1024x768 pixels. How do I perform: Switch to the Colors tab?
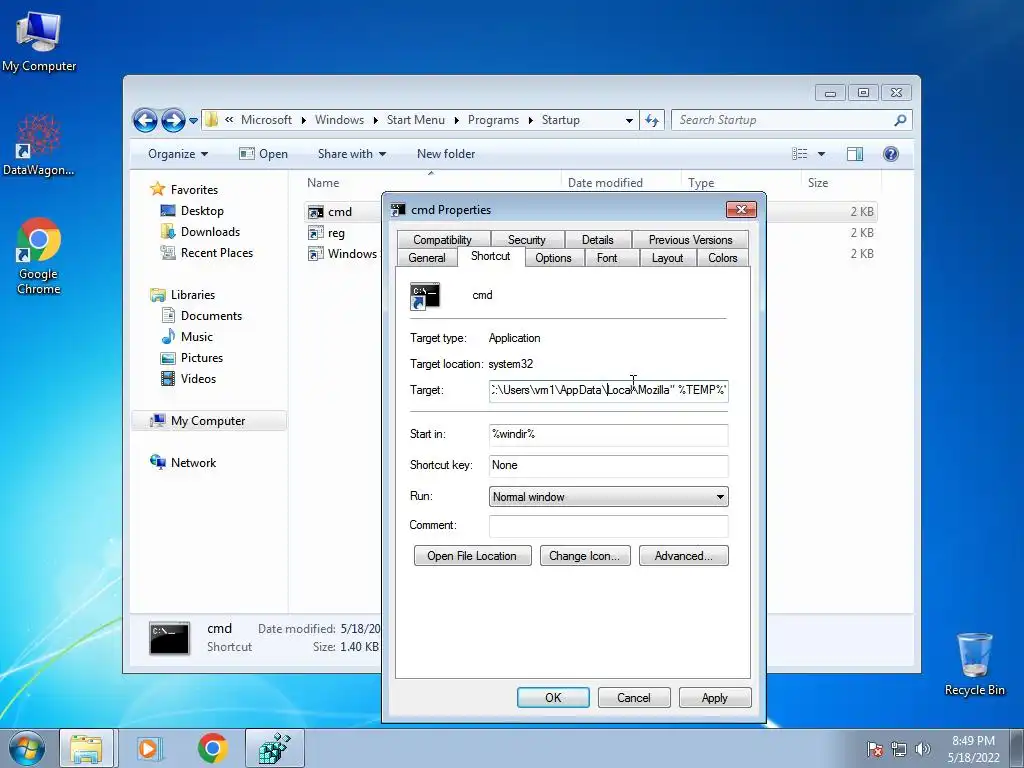click(x=722, y=258)
